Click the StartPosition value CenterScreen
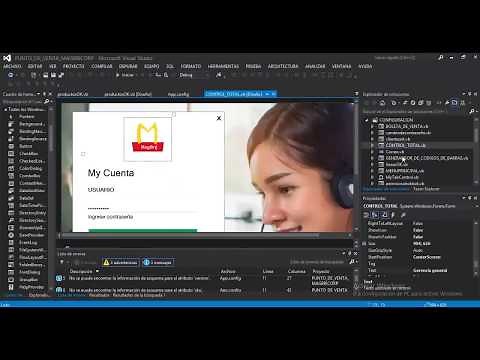 click(427, 257)
